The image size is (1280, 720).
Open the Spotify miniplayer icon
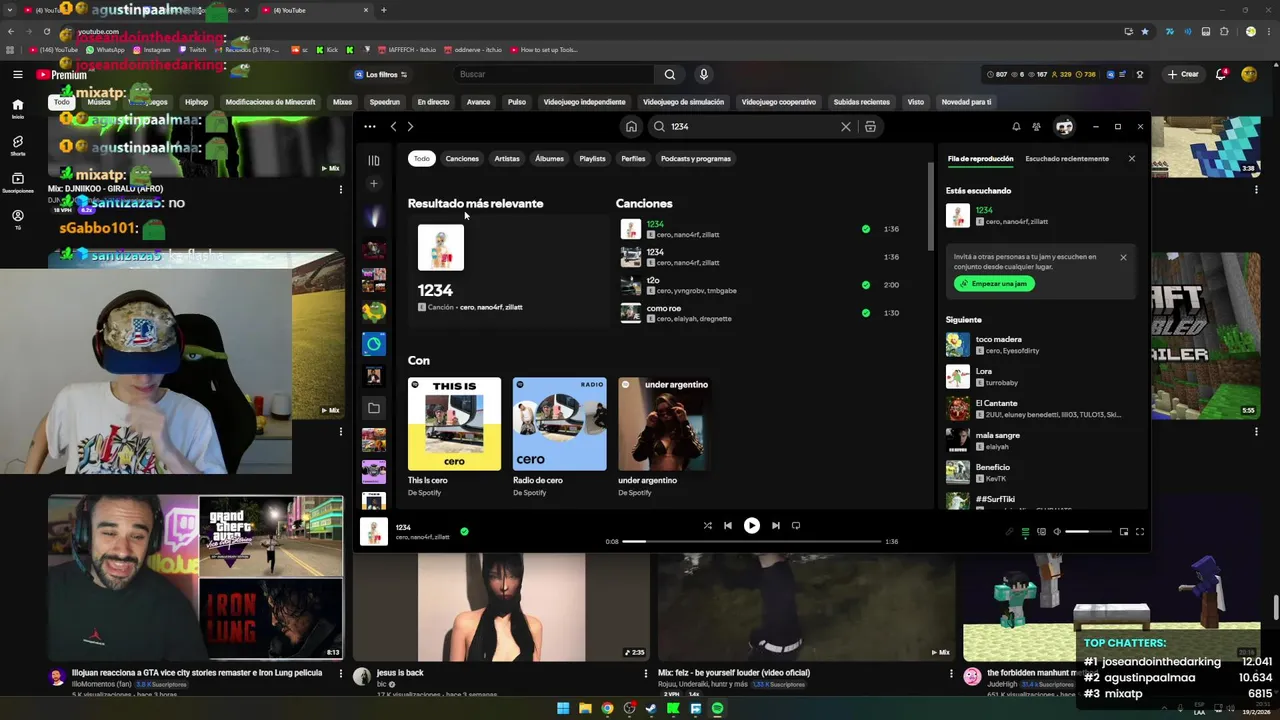1124,532
